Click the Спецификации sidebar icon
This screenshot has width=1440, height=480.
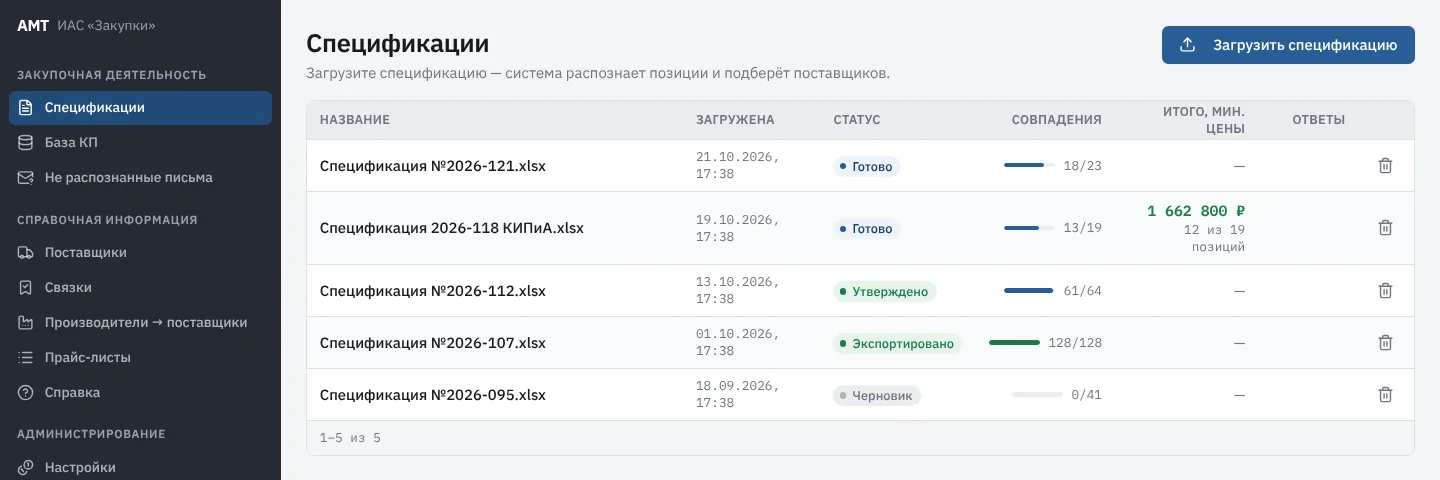pos(26,108)
